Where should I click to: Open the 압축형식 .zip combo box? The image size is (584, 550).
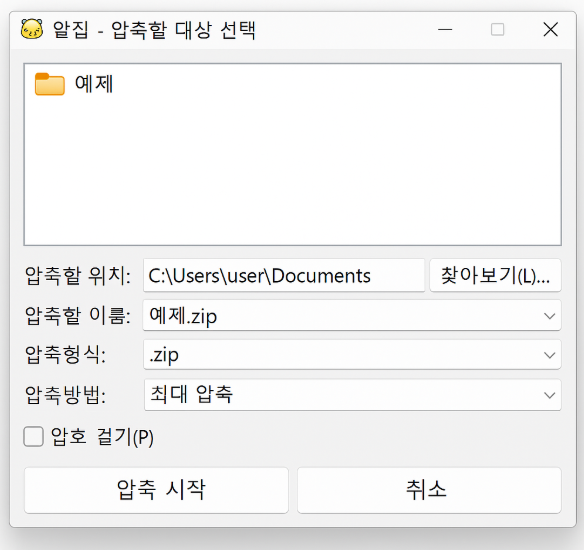[352, 355]
